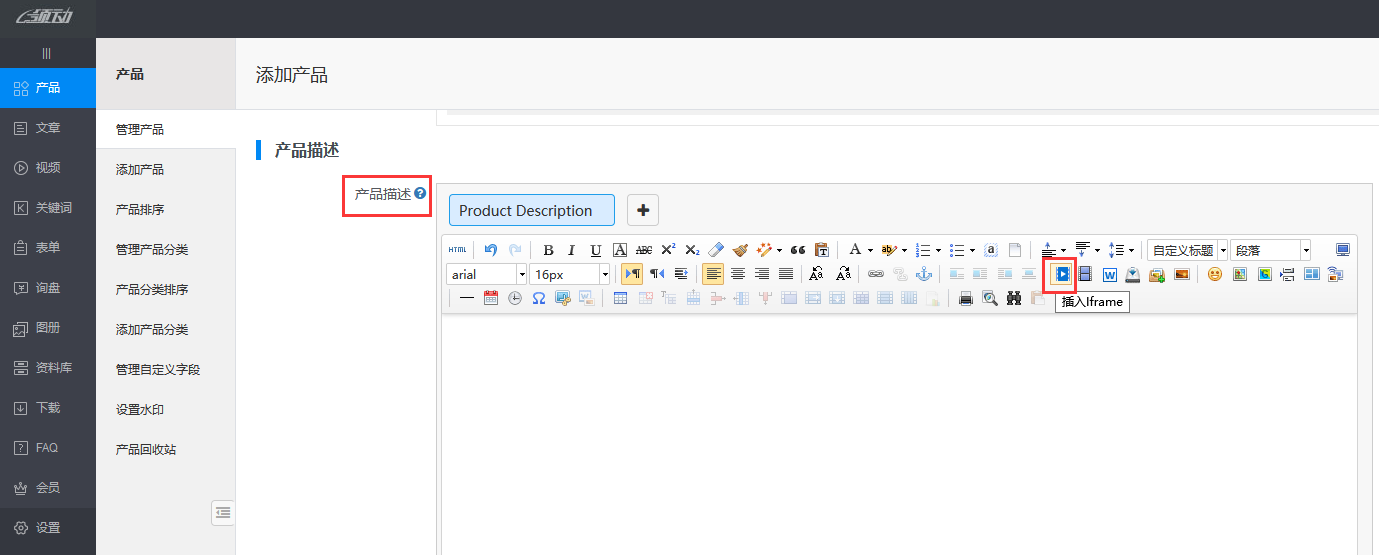This screenshot has width=1379, height=555.
Task: Insert special character with the Omega icon
Action: tap(539, 298)
